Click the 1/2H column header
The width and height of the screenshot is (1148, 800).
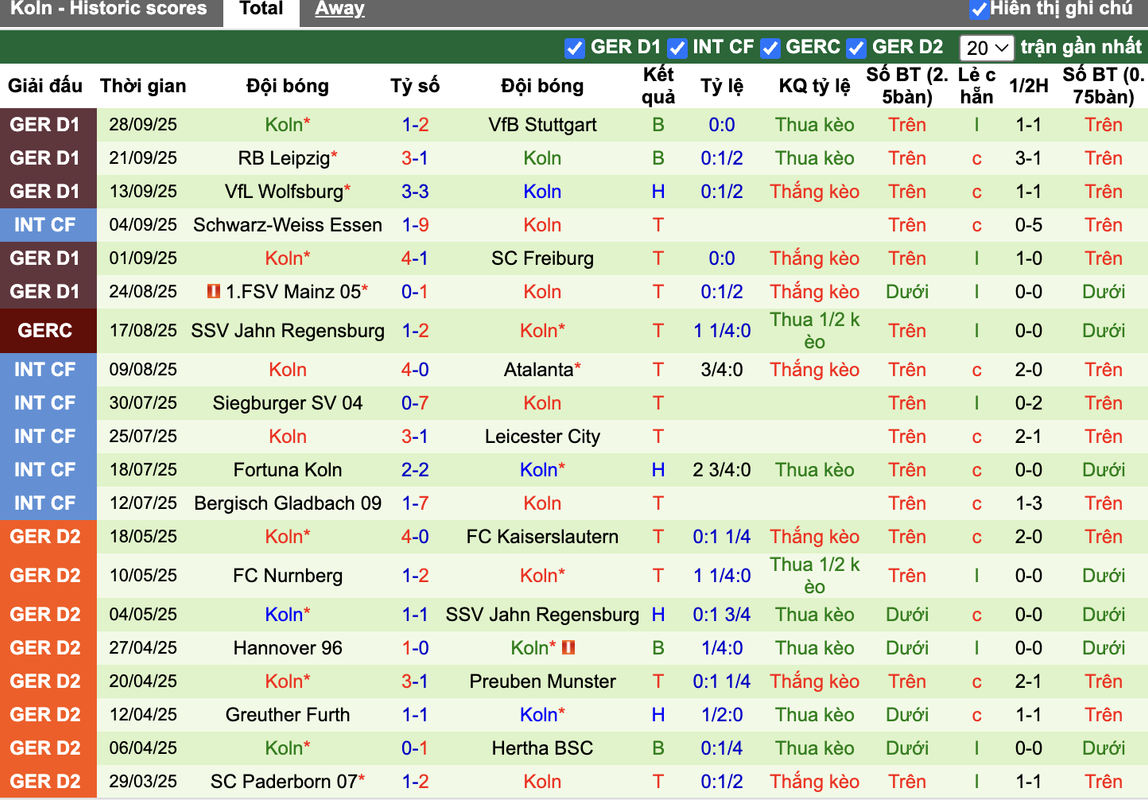click(1029, 86)
